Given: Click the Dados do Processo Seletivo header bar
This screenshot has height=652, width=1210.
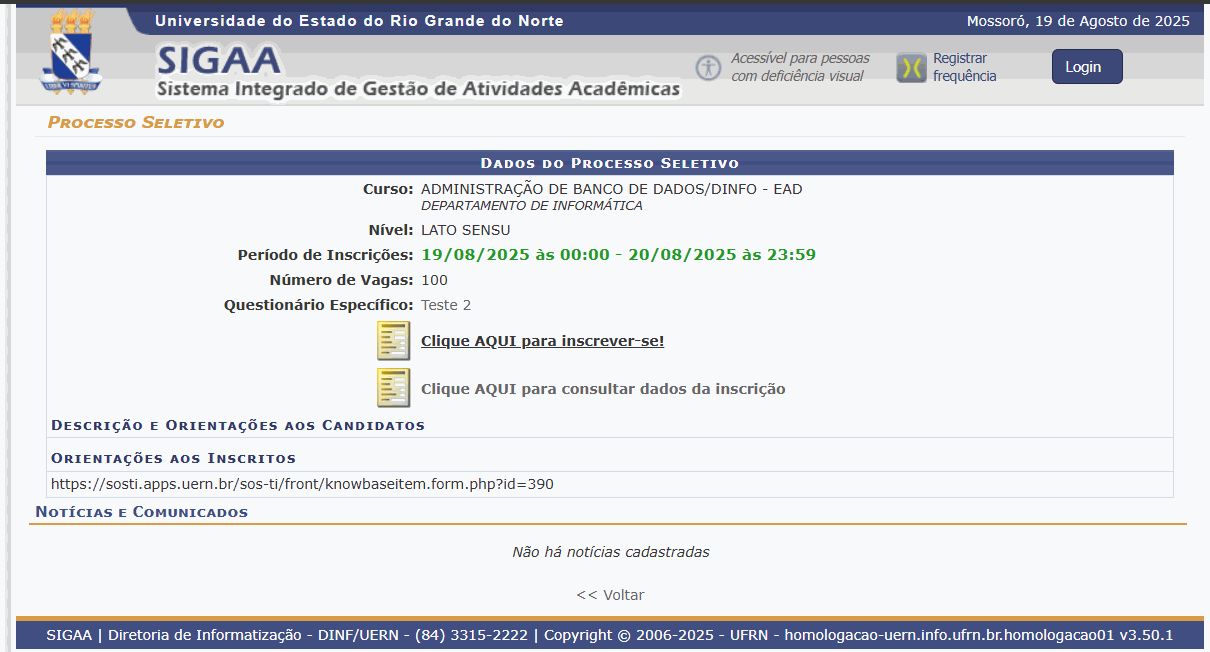Looking at the screenshot, I should click(x=609, y=163).
